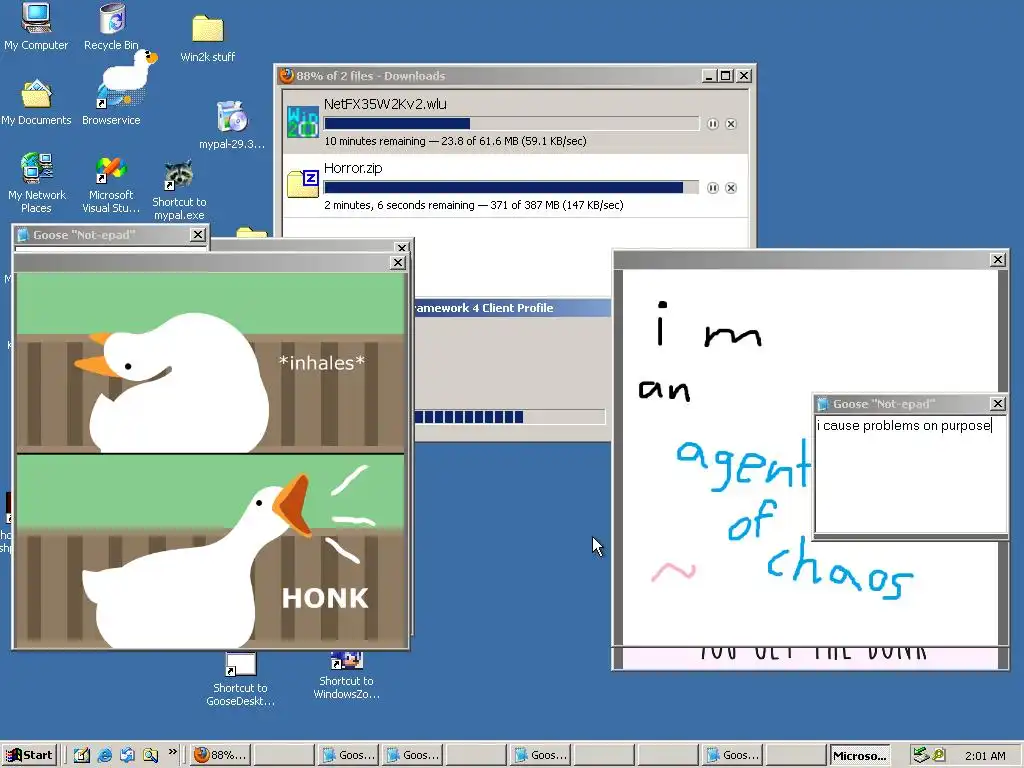Open the Start menu
Viewport: 1024px width, 768px height.
click(29, 755)
